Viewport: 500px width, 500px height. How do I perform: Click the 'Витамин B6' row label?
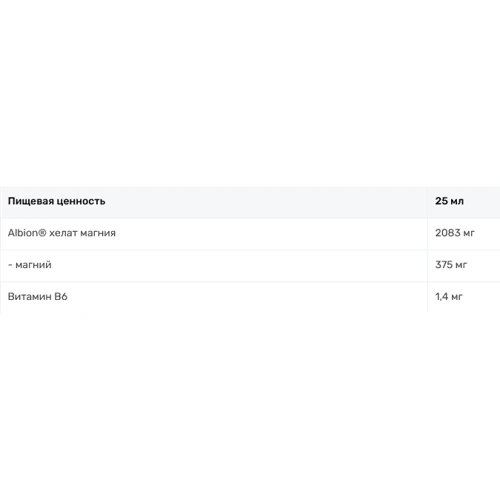tap(38, 296)
